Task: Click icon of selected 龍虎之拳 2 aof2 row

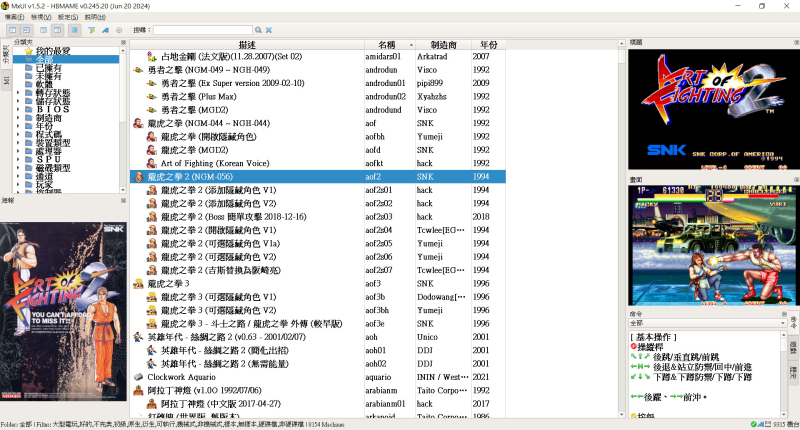Action: point(138,177)
